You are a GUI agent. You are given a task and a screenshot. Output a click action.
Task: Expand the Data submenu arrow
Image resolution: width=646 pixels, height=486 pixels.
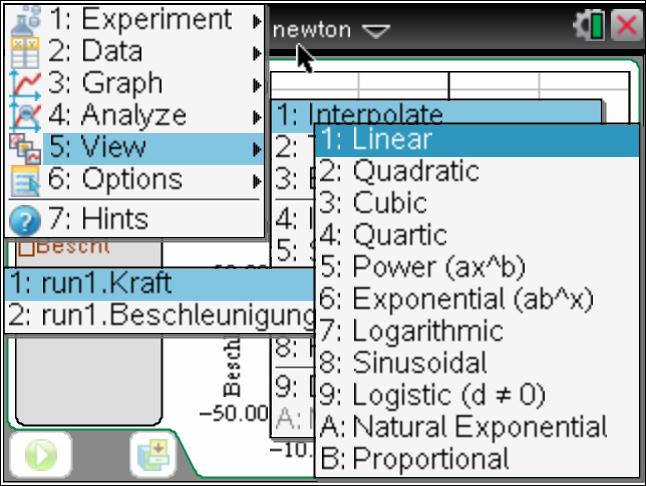257,53
